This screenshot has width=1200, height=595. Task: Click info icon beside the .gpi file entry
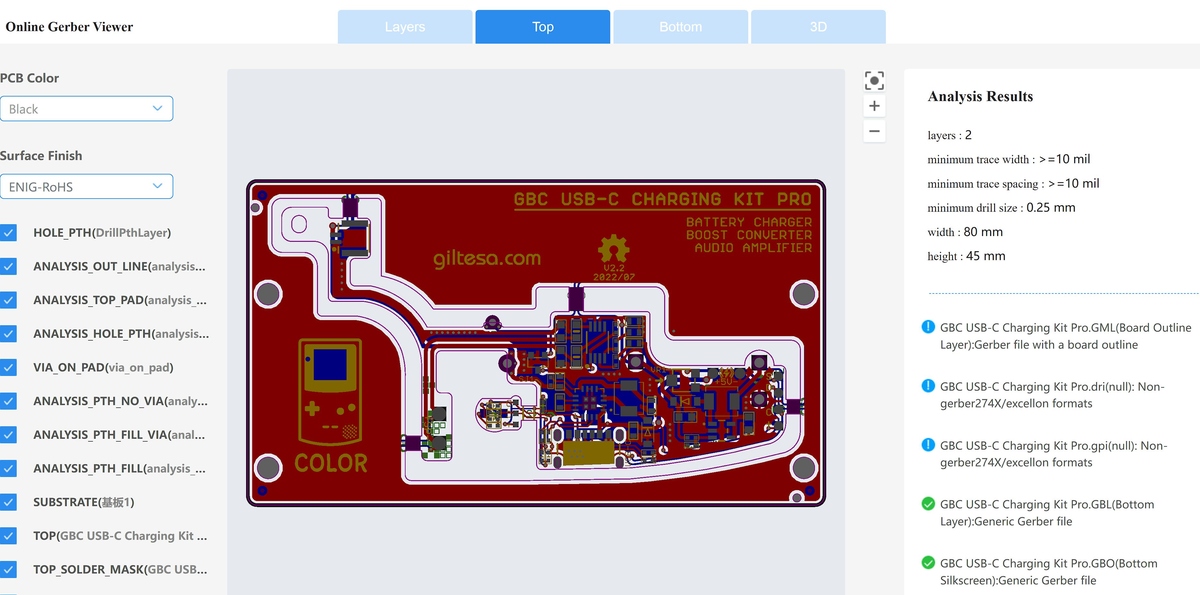tap(928, 445)
